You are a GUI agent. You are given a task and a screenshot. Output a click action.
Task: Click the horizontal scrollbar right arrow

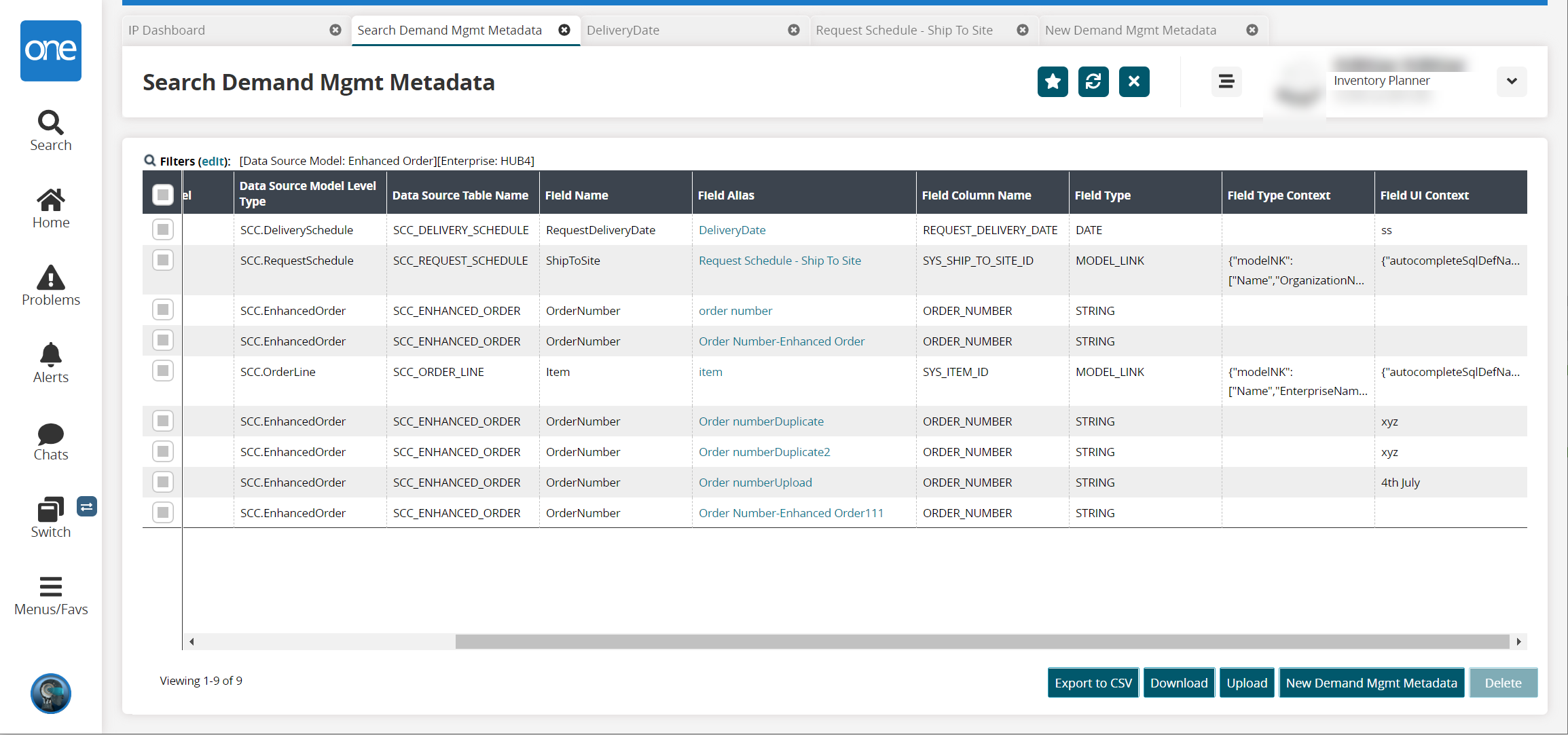1518,641
